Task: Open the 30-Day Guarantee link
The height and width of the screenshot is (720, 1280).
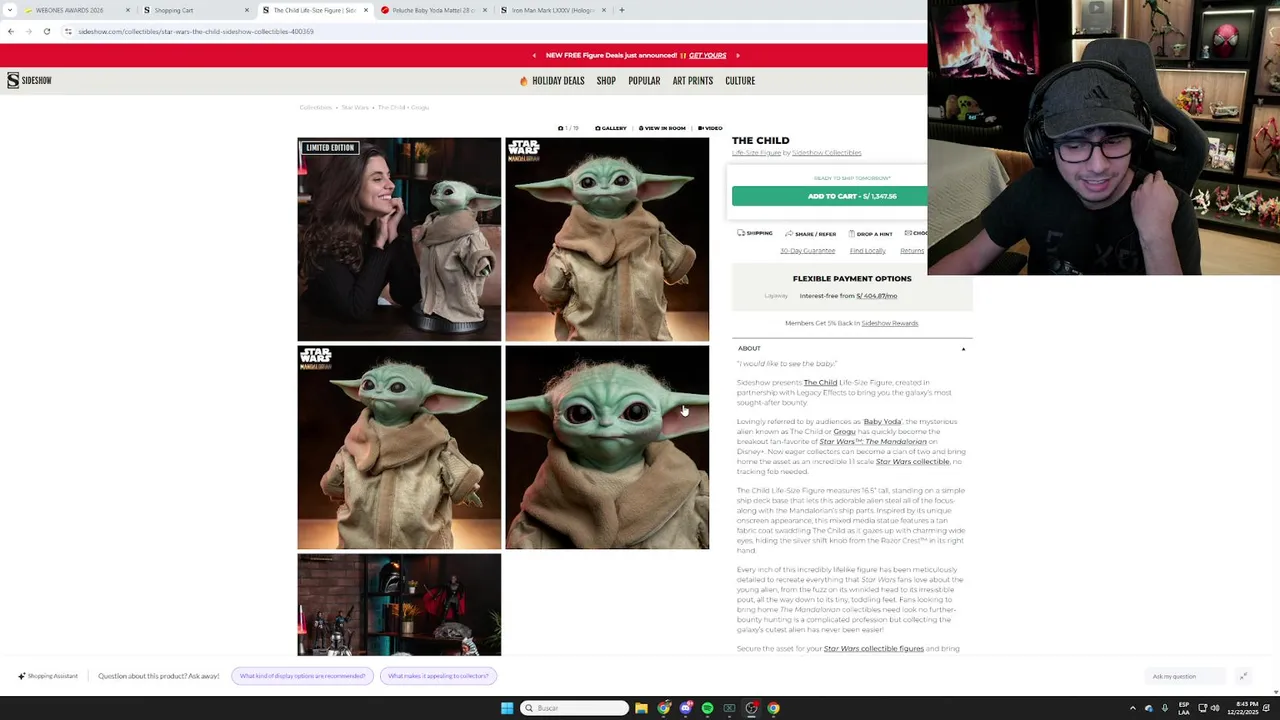Action: (x=807, y=251)
